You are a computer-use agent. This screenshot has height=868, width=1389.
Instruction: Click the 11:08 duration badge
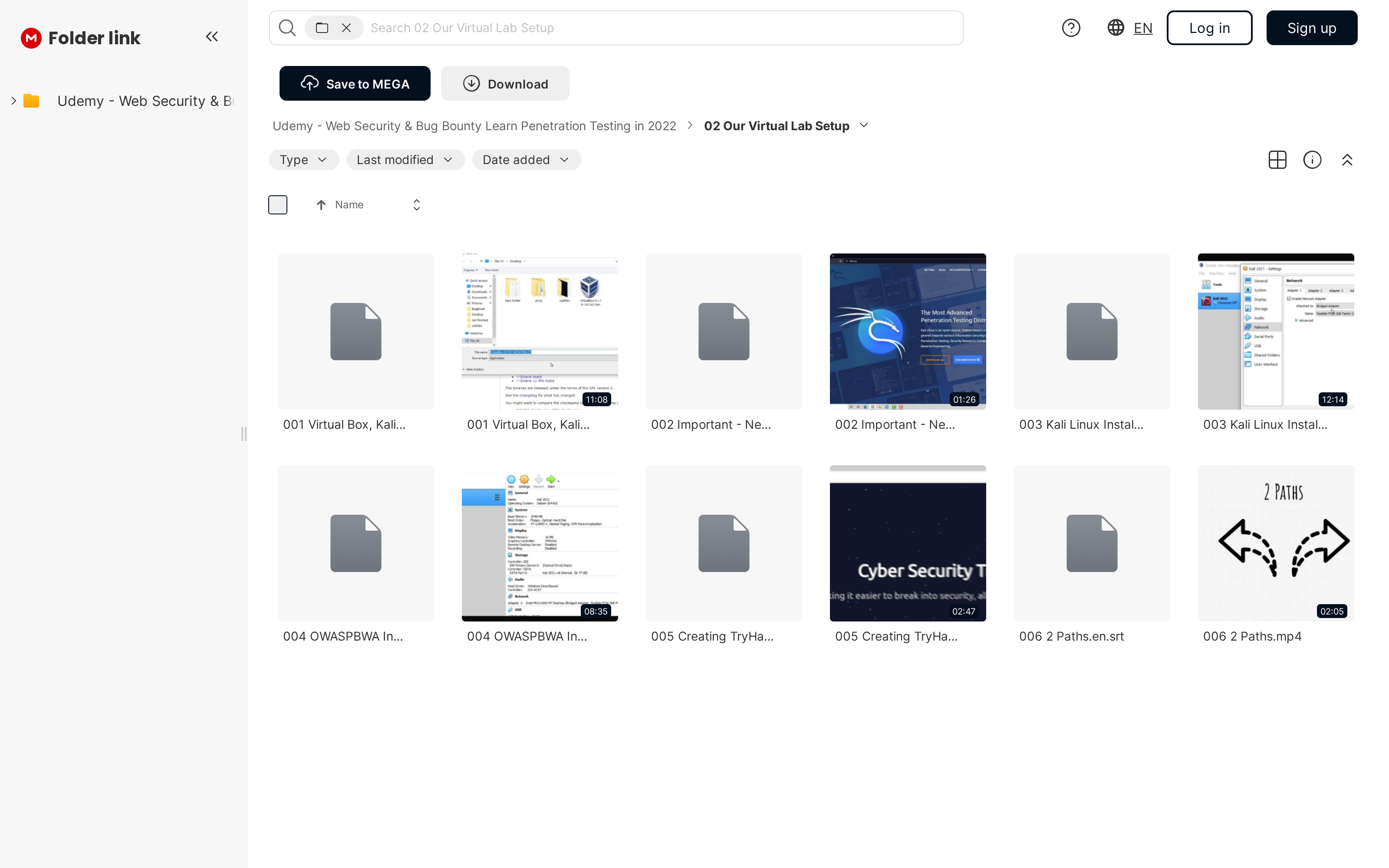click(596, 400)
